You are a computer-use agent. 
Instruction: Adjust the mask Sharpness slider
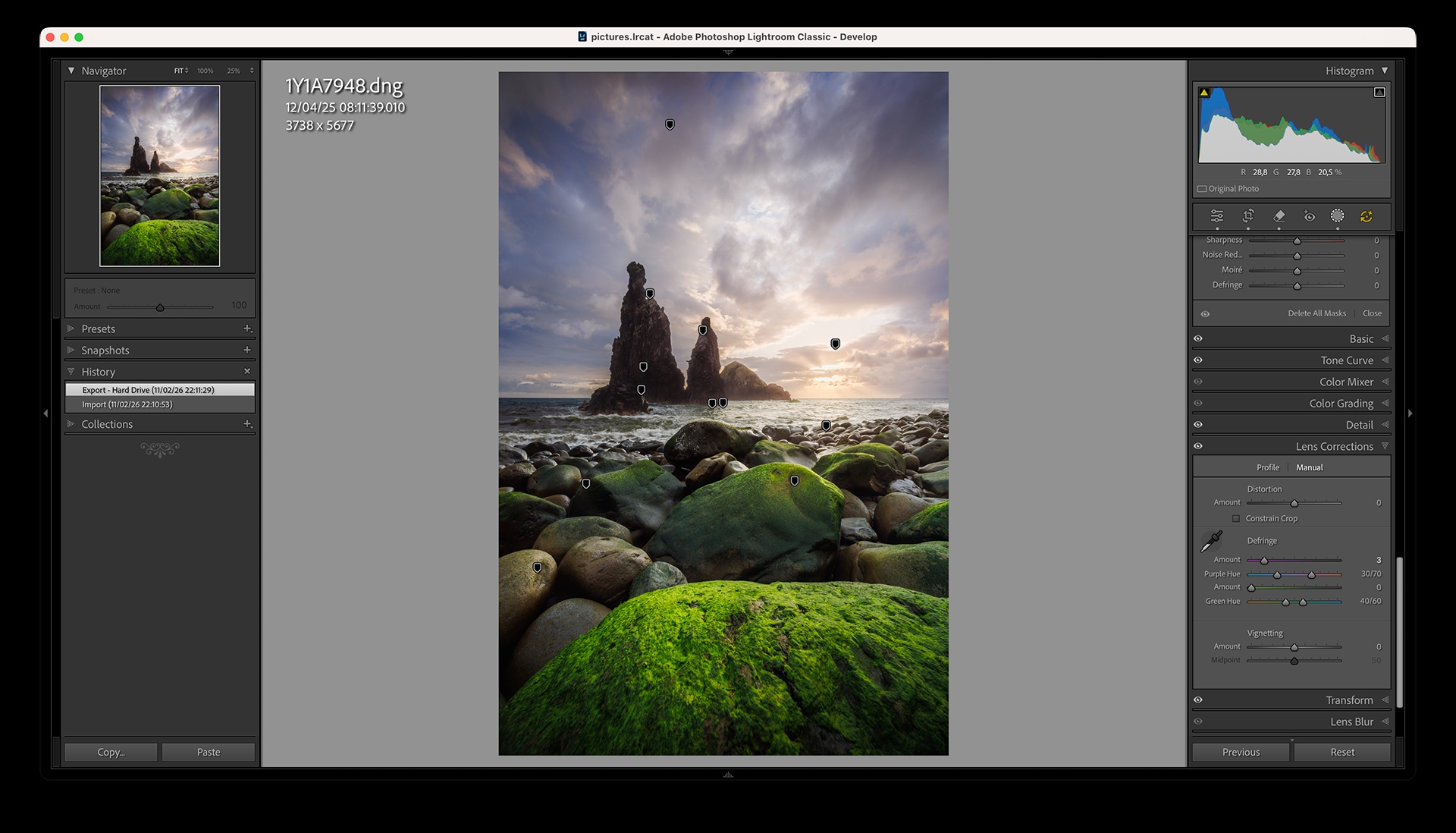tap(1297, 240)
